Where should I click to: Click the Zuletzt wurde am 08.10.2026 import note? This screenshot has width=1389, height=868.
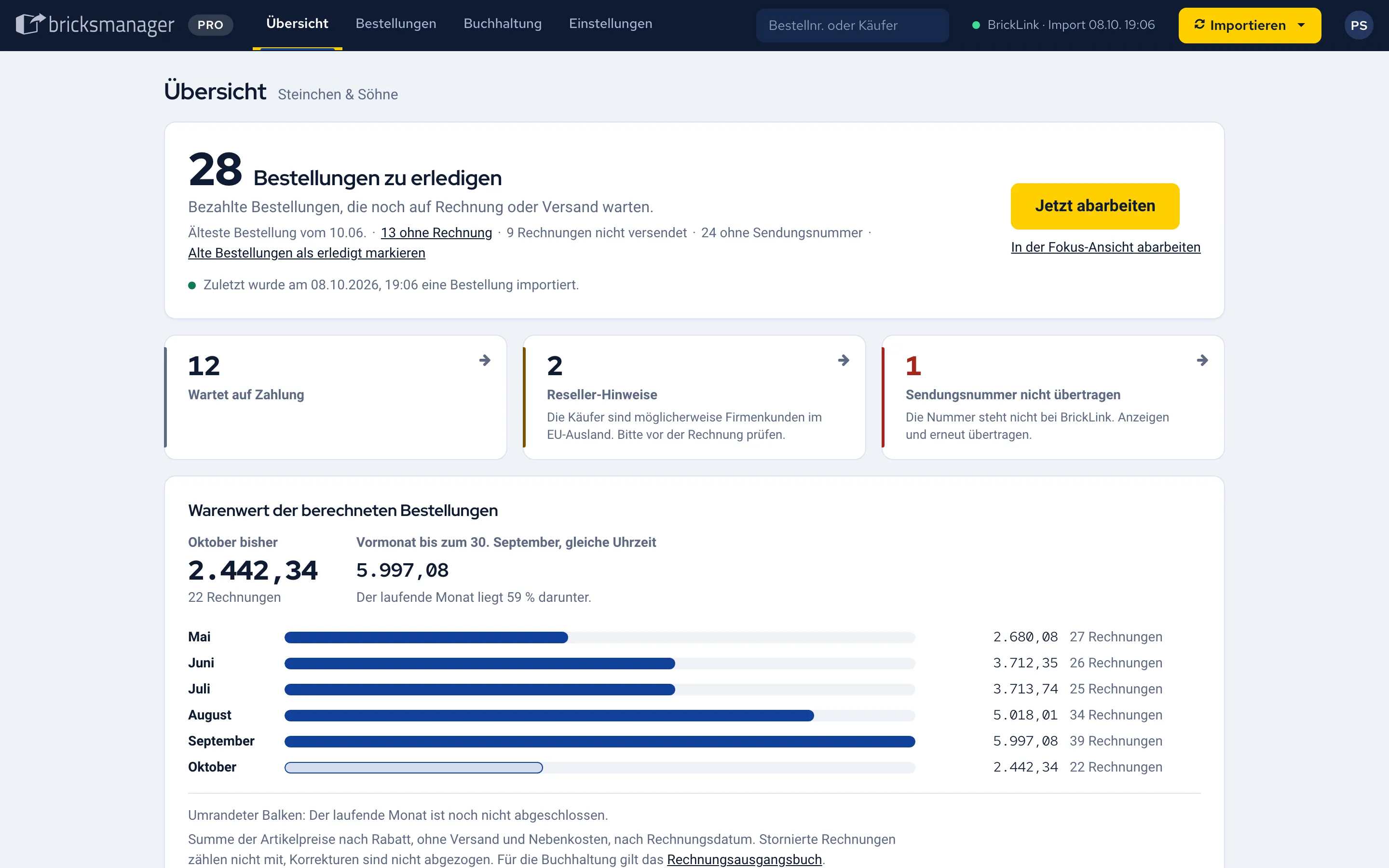tap(391, 285)
